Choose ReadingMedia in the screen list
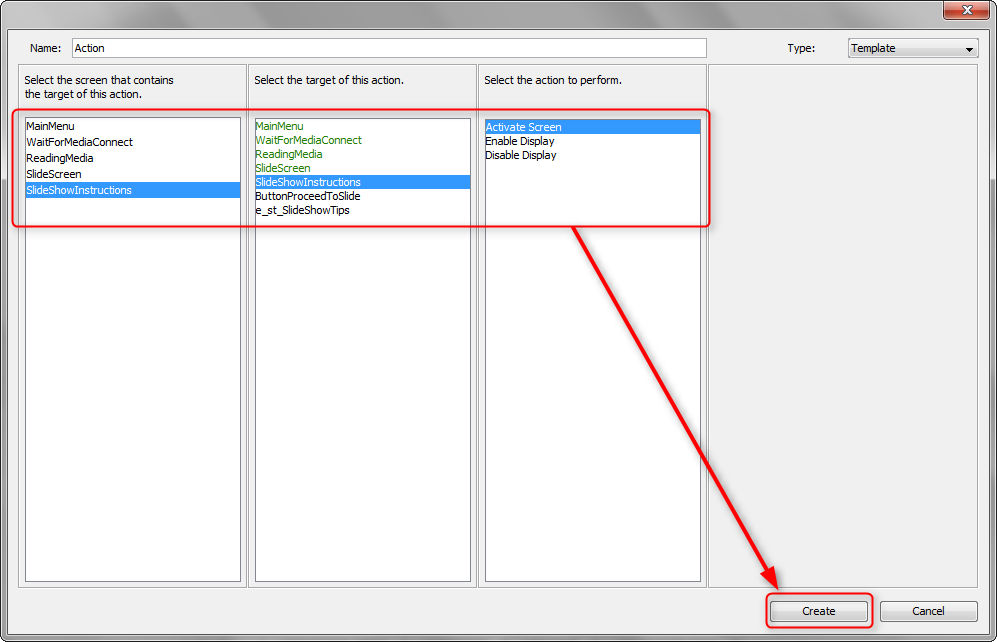 (x=60, y=158)
